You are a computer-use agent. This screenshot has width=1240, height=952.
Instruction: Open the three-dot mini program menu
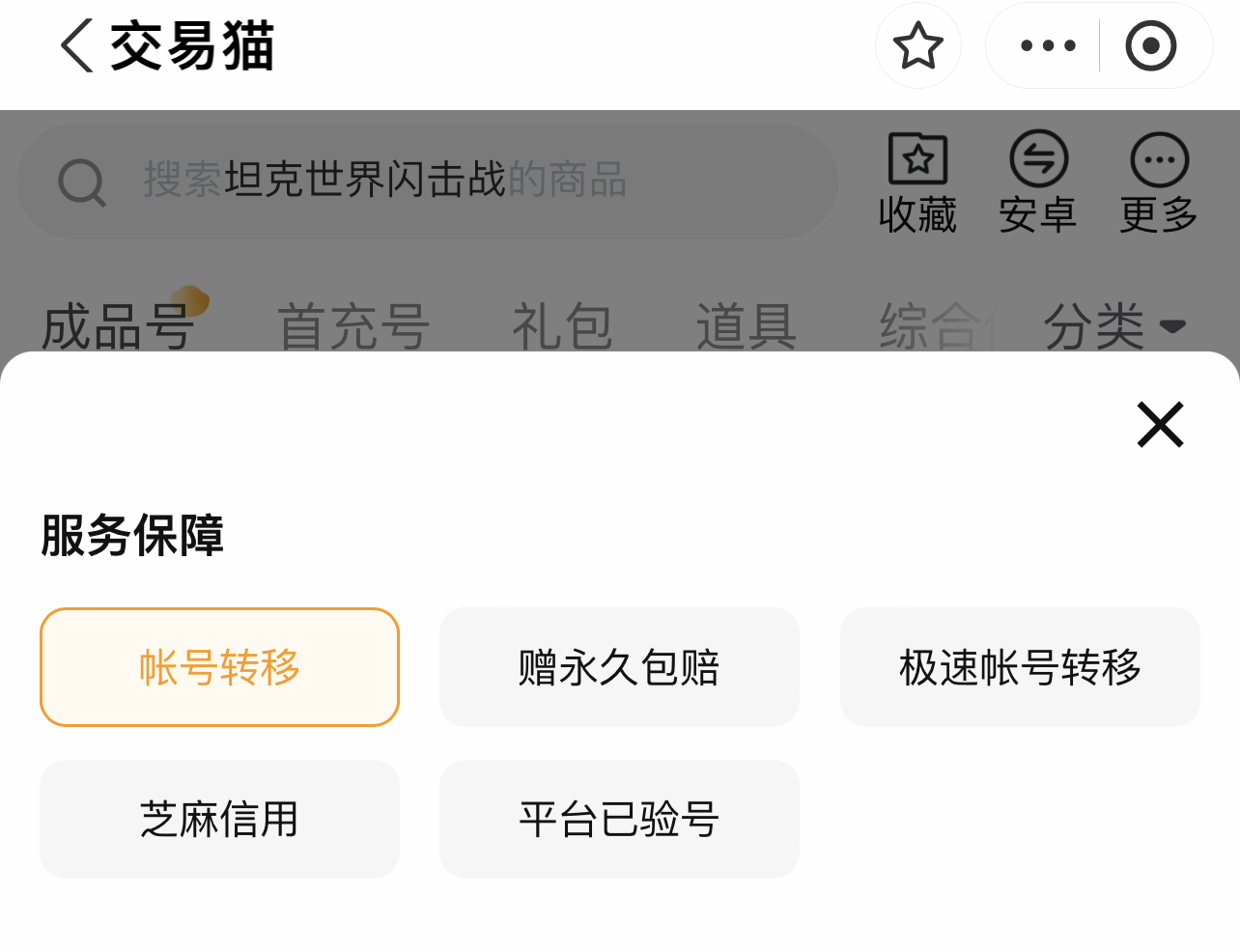(1047, 45)
